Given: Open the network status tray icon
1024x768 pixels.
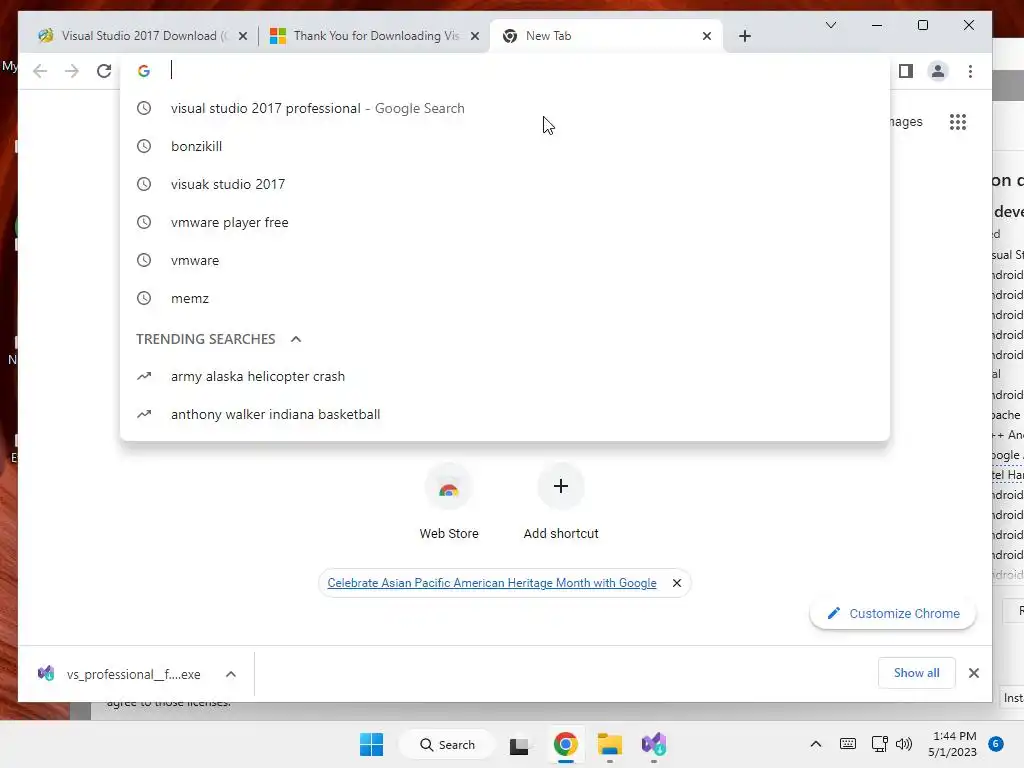Looking at the screenshot, I should (x=879, y=744).
